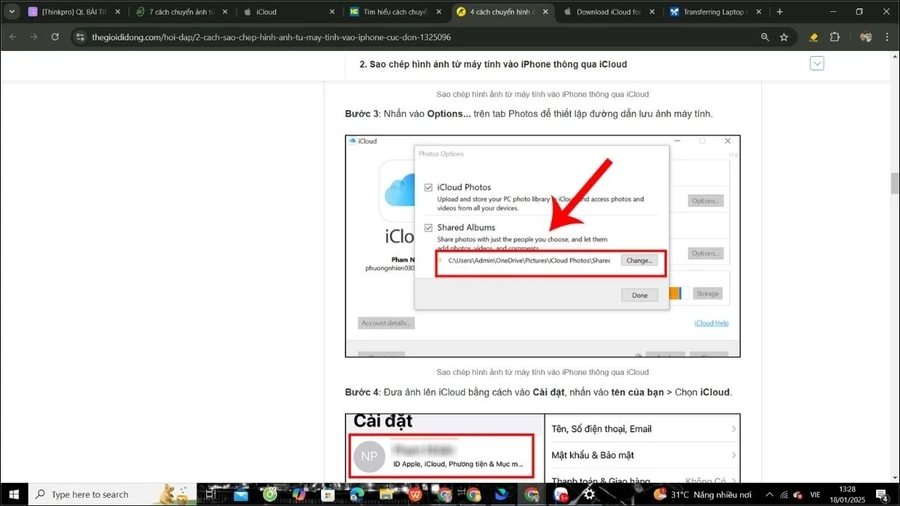Switch to the 'Tìm hiểu cách chuyể' tab

tap(390, 11)
